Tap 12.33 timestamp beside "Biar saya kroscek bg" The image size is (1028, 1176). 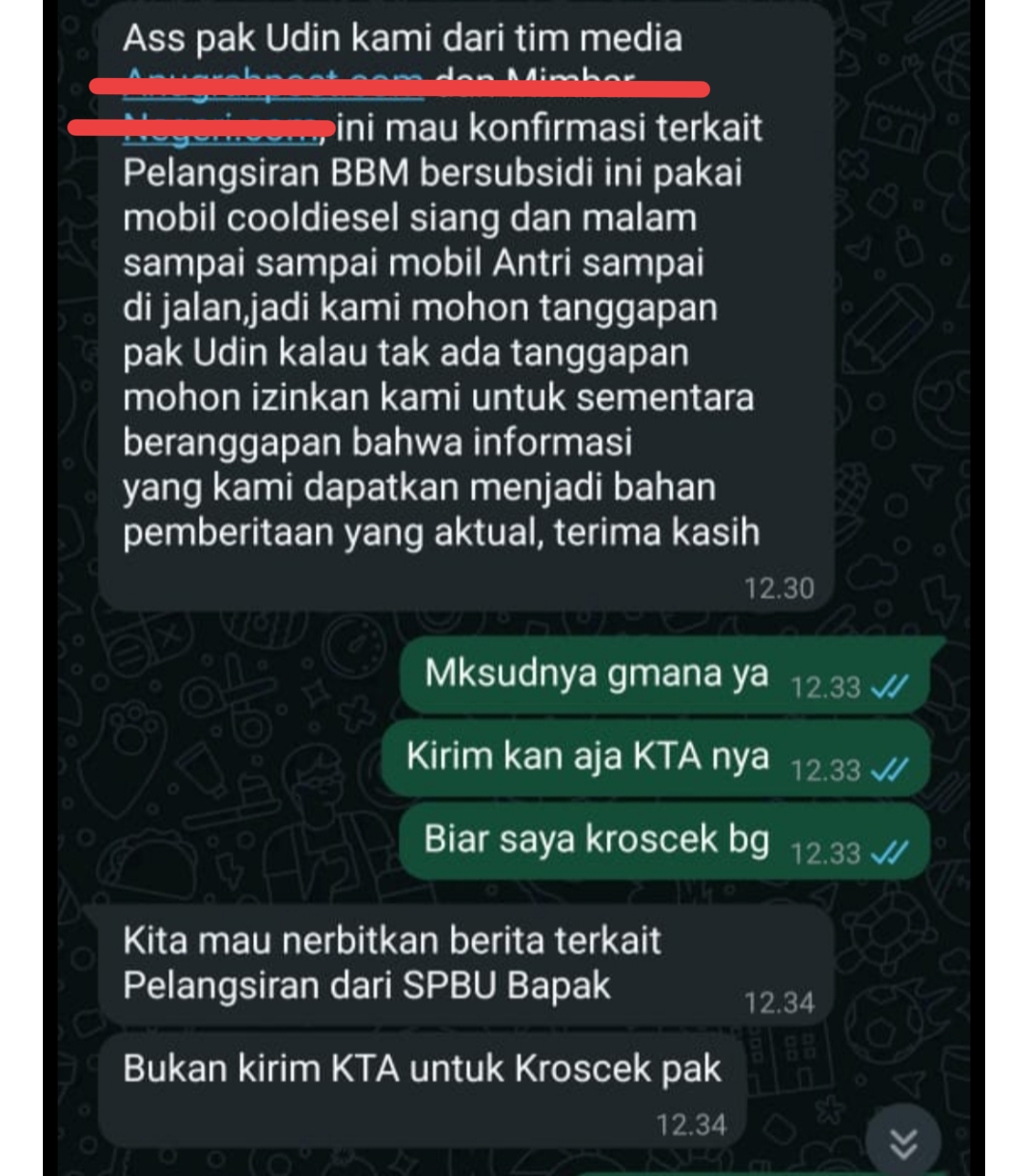point(825,853)
